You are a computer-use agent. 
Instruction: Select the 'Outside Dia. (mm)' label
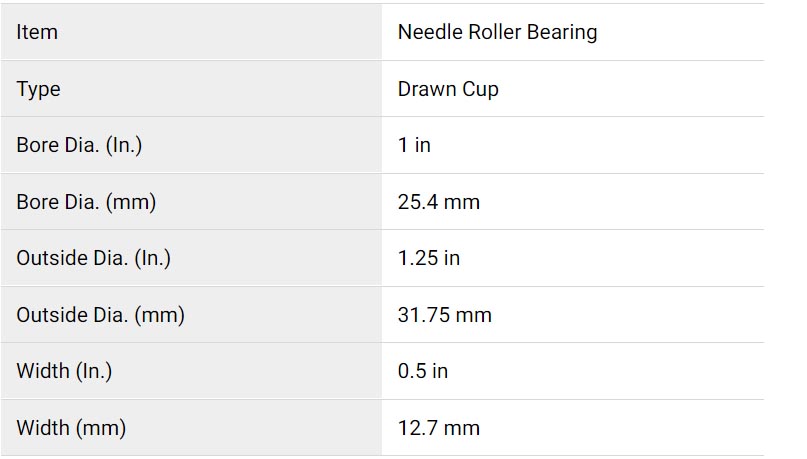[100, 315]
